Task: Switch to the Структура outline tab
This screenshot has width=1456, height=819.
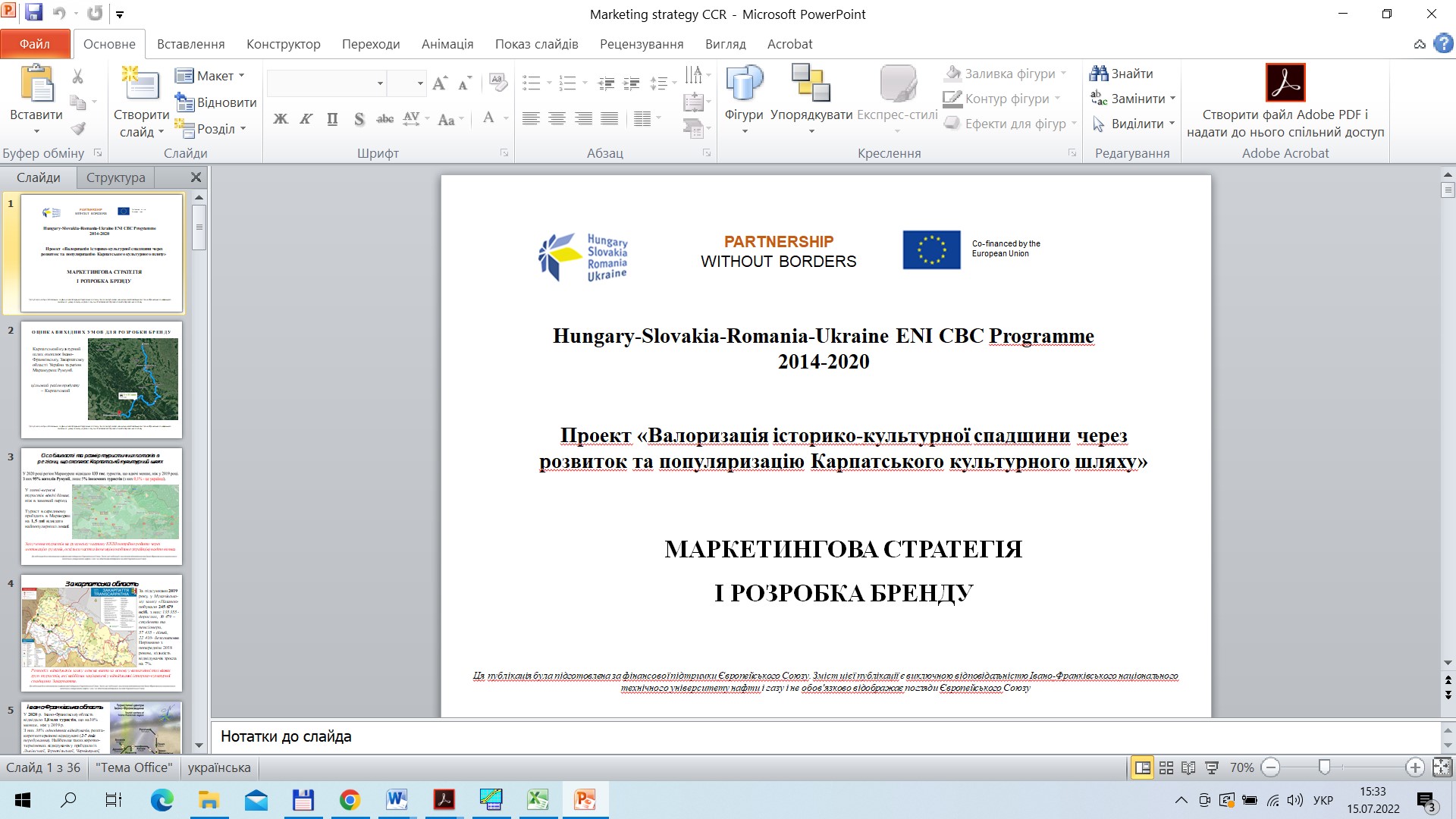Action: (115, 177)
